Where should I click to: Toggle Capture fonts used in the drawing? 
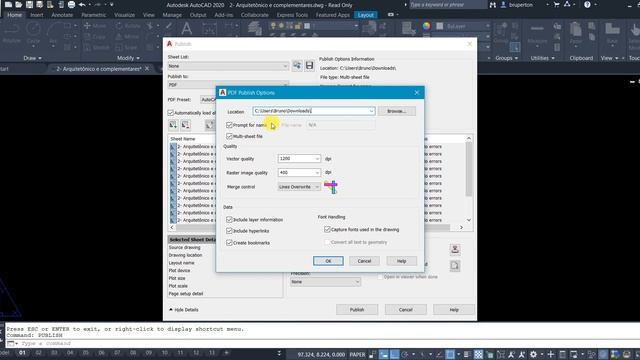click(x=327, y=229)
